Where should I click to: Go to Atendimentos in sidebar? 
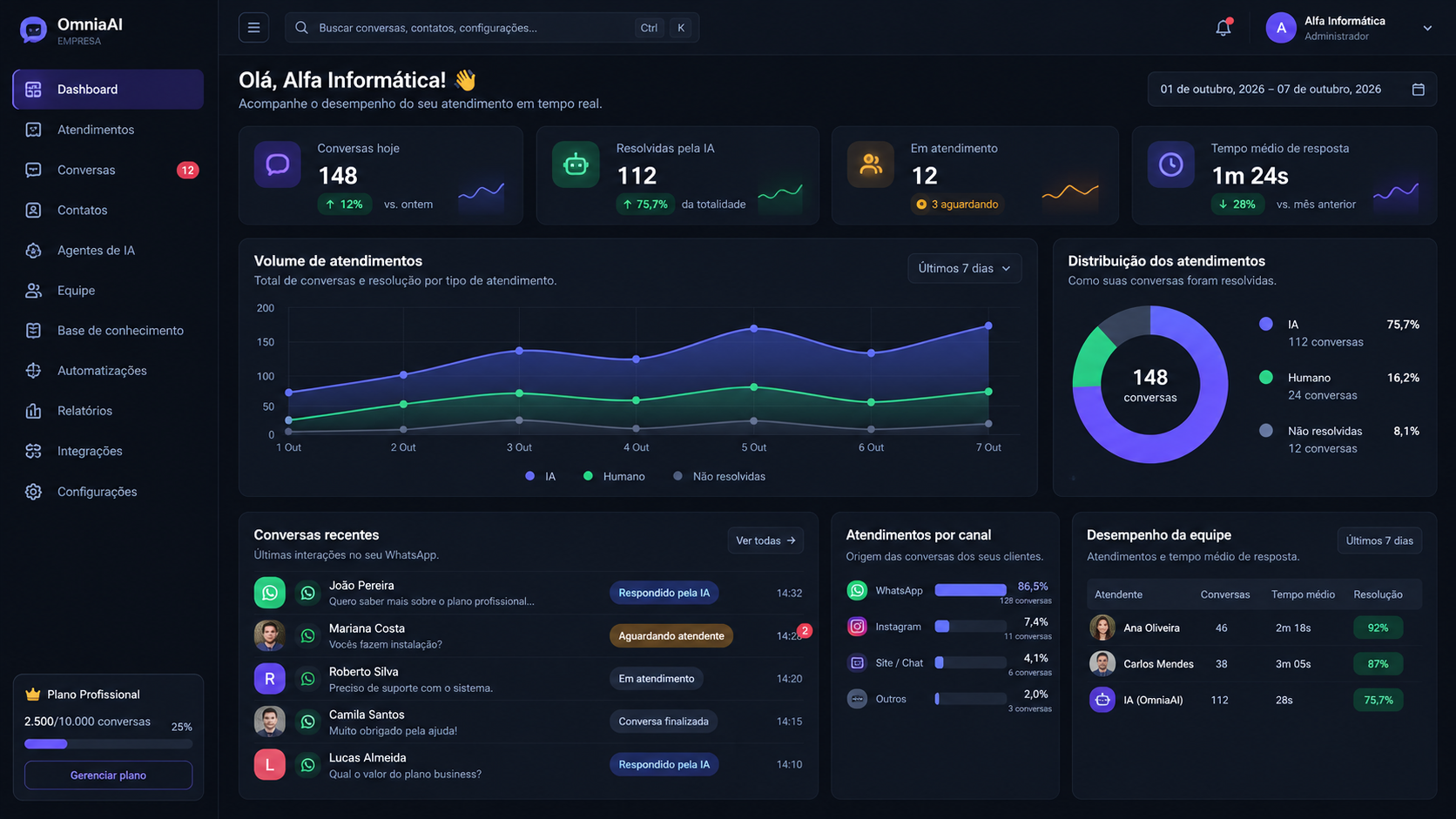108,130
